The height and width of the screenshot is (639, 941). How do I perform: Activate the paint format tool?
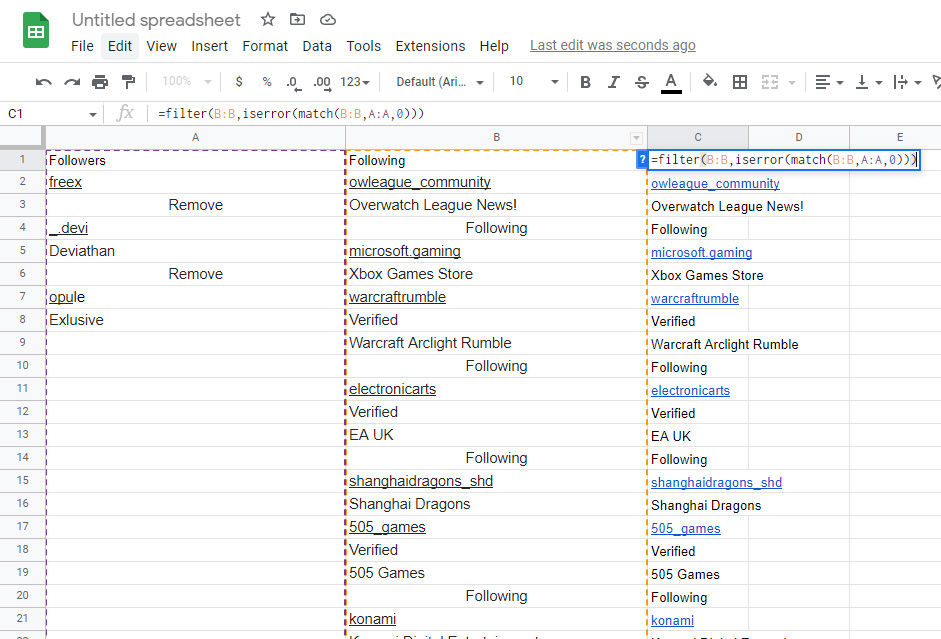(x=128, y=82)
